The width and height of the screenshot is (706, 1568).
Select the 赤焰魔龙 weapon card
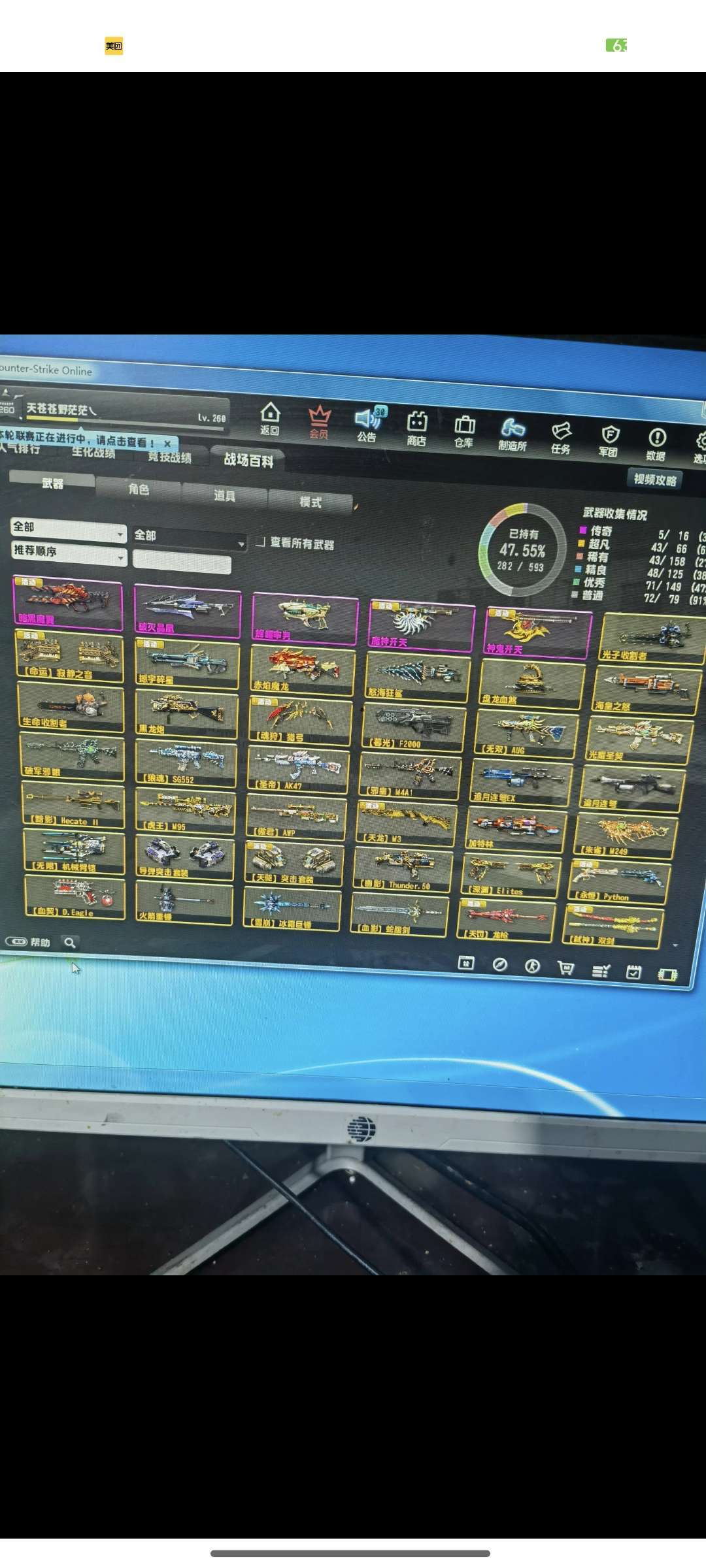(x=303, y=669)
